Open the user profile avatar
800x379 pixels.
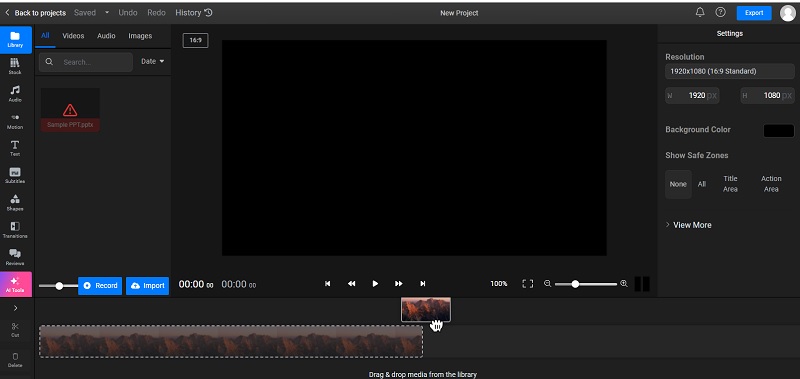point(788,13)
